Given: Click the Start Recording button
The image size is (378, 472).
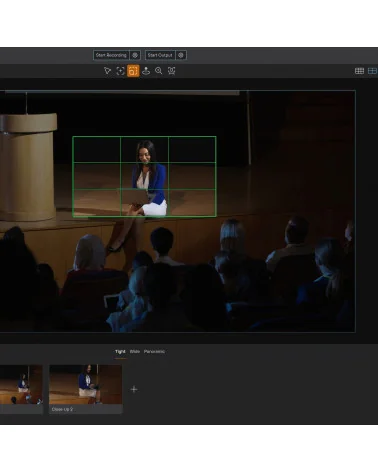Looking at the screenshot, I should click(111, 55).
